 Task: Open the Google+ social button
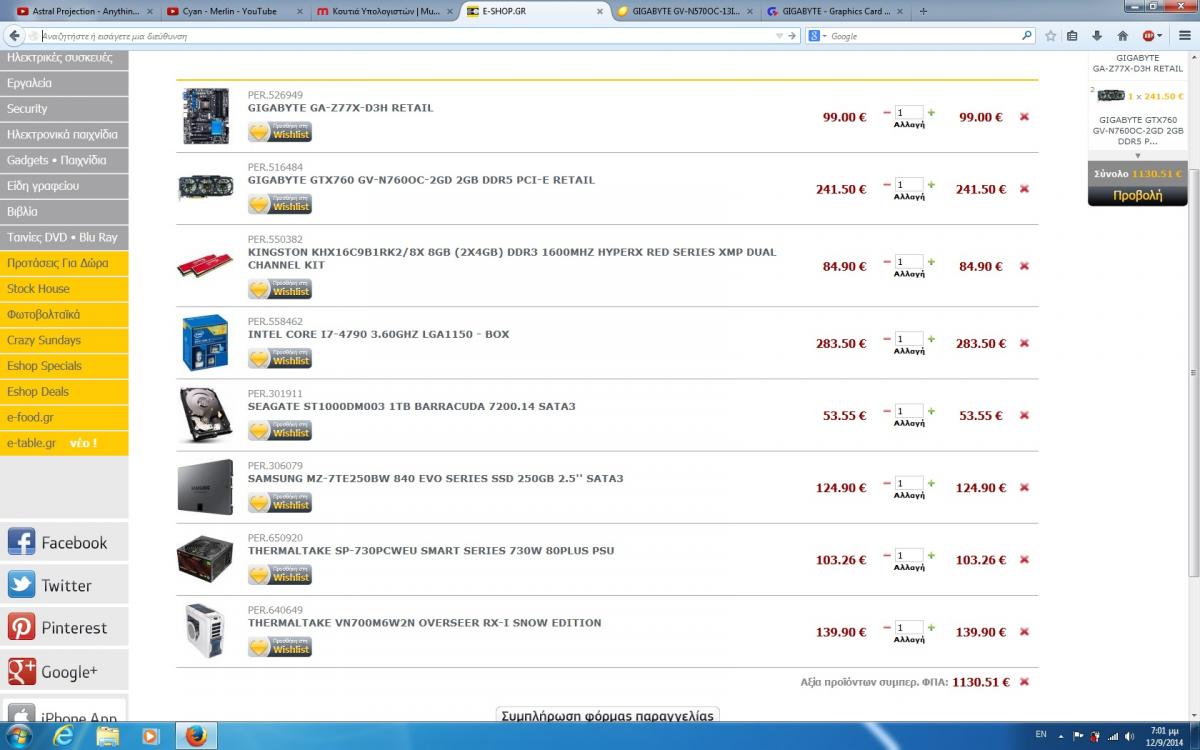point(64,671)
